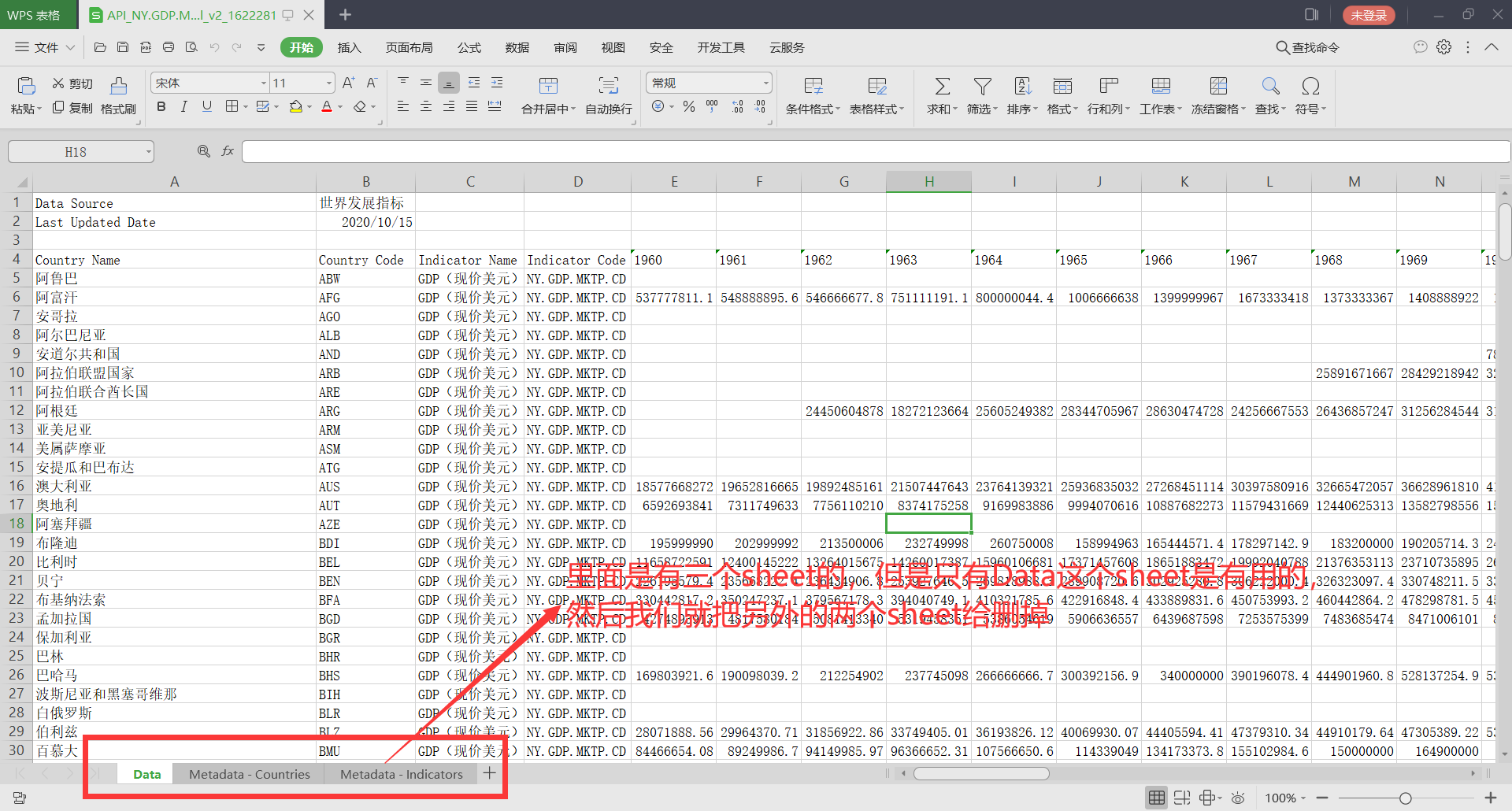The image size is (1512, 811).
Task: Click the Merge and Center (合并居中) icon
Action: click(549, 86)
